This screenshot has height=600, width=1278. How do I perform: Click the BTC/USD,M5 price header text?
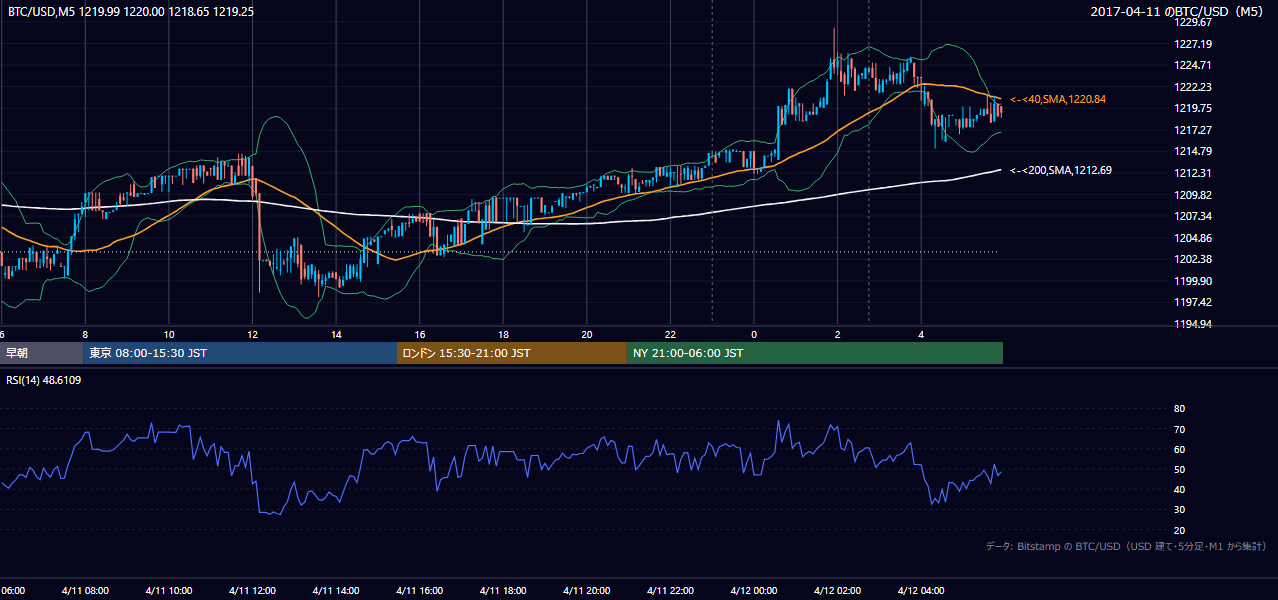click(131, 11)
